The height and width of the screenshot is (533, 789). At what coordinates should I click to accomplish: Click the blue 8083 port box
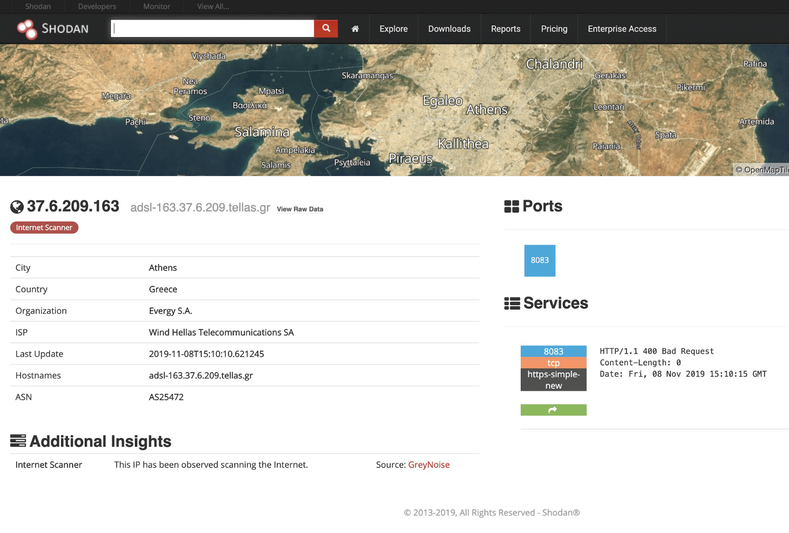coord(539,260)
